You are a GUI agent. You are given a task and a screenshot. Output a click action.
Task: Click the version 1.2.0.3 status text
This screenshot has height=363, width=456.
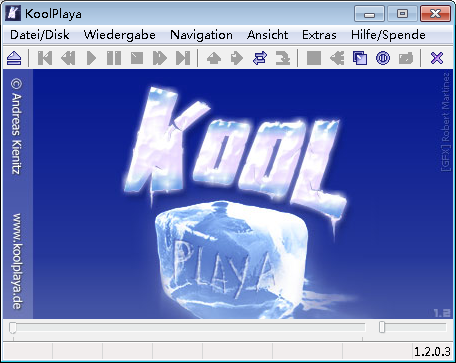pyautogui.click(x=432, y=351)
